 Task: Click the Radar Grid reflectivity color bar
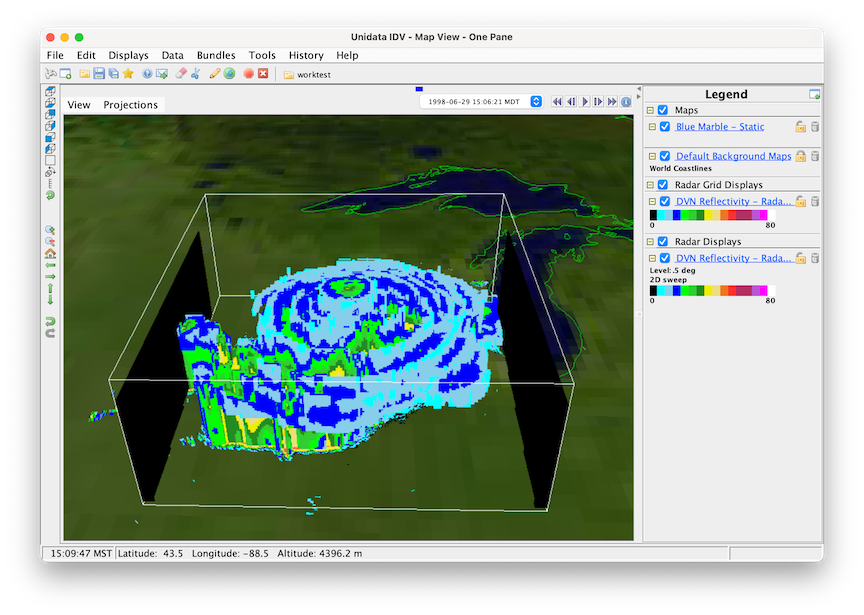point(712,215)
